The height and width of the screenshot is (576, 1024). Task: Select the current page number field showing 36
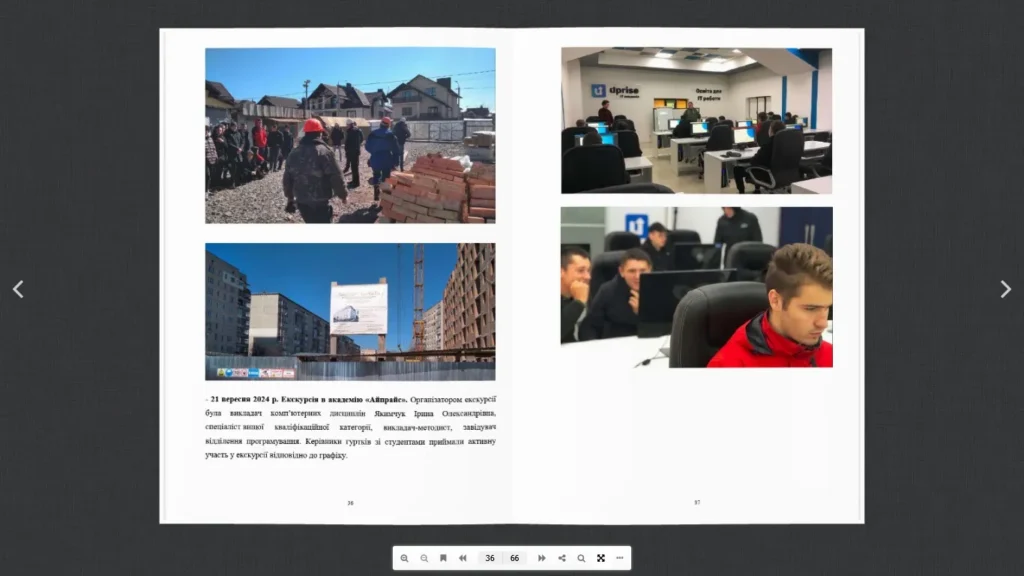coord(490,558)
